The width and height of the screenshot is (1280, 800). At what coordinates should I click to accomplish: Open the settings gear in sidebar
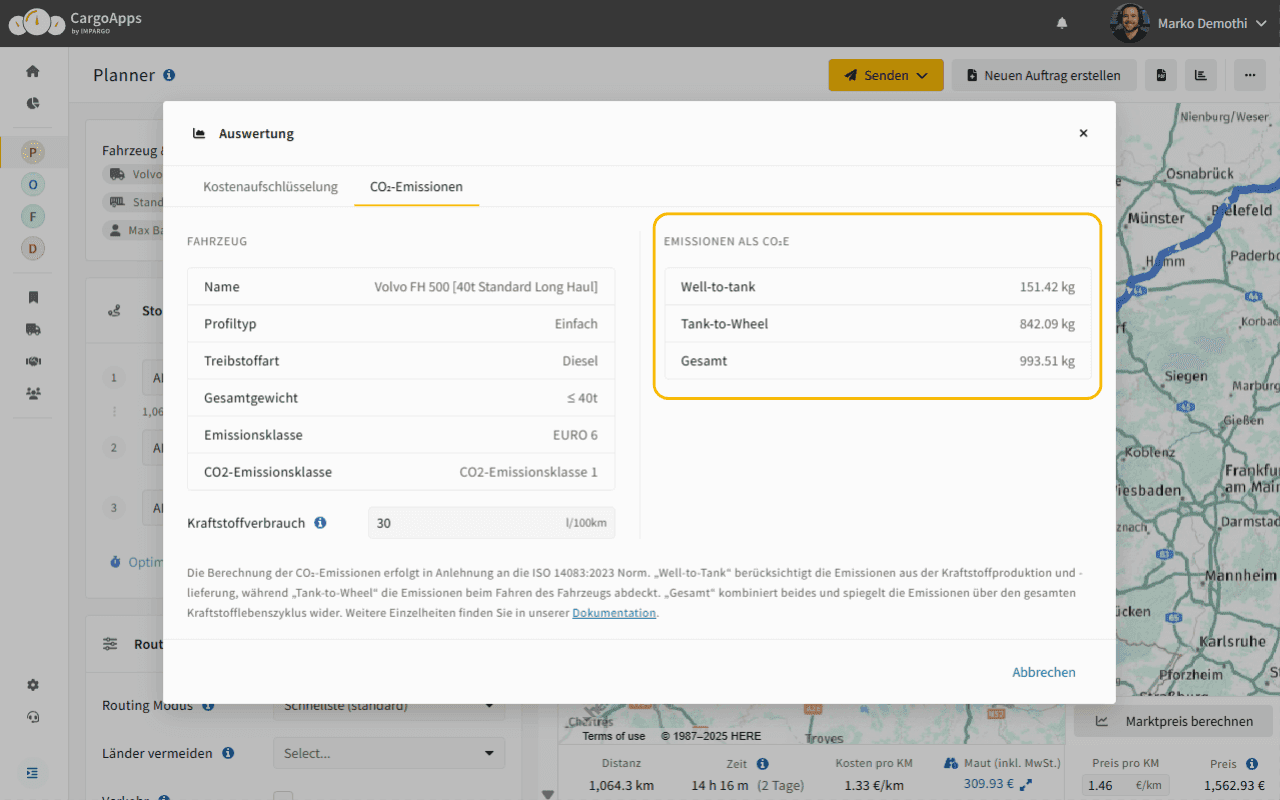(33, 685)
